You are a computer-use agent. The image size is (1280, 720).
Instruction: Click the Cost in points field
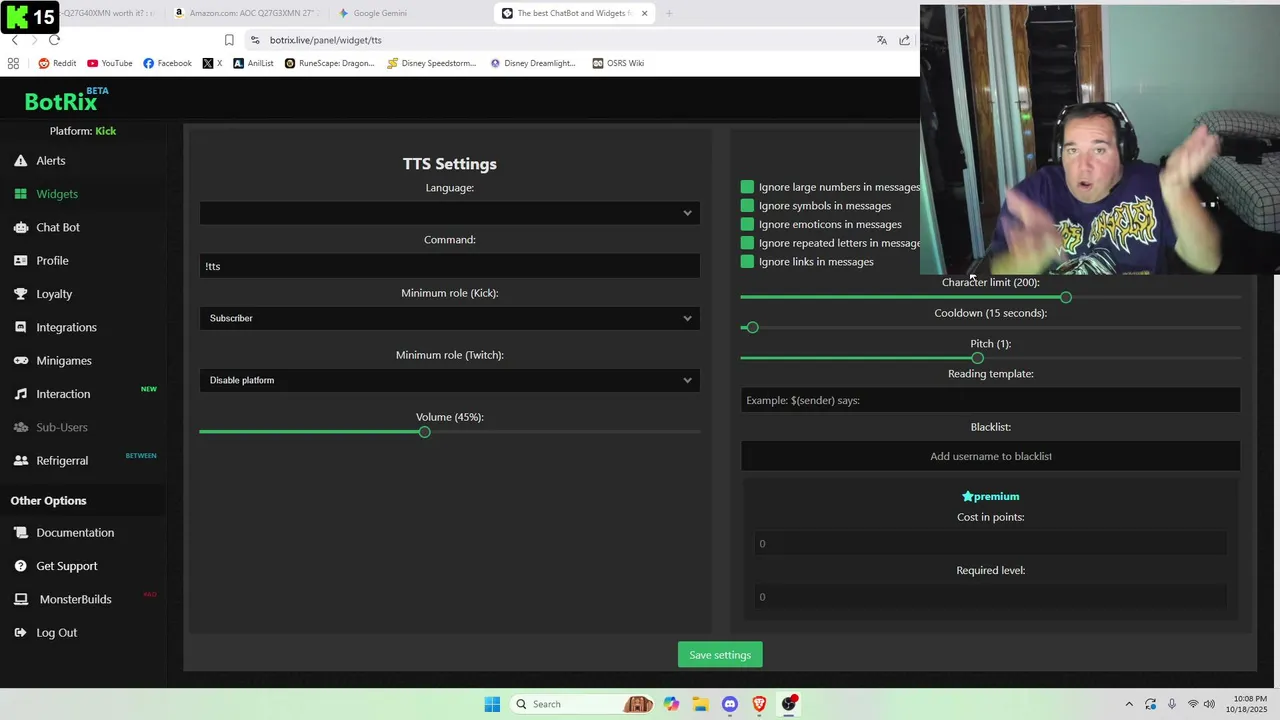[x=990, y=544]
